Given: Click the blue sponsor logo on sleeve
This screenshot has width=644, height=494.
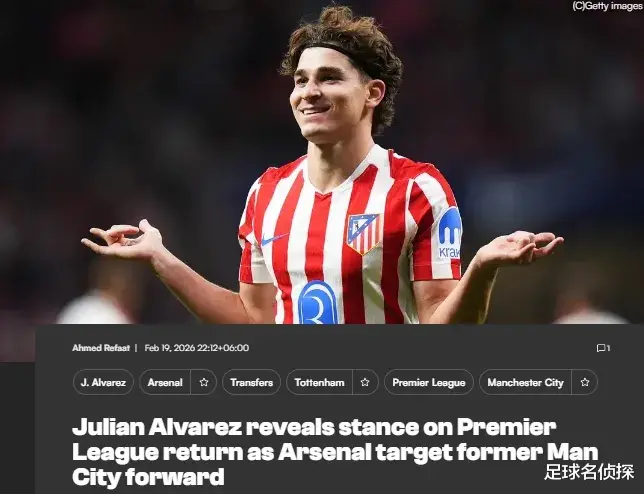Looking at the screenshot, I should coord(450,233).
